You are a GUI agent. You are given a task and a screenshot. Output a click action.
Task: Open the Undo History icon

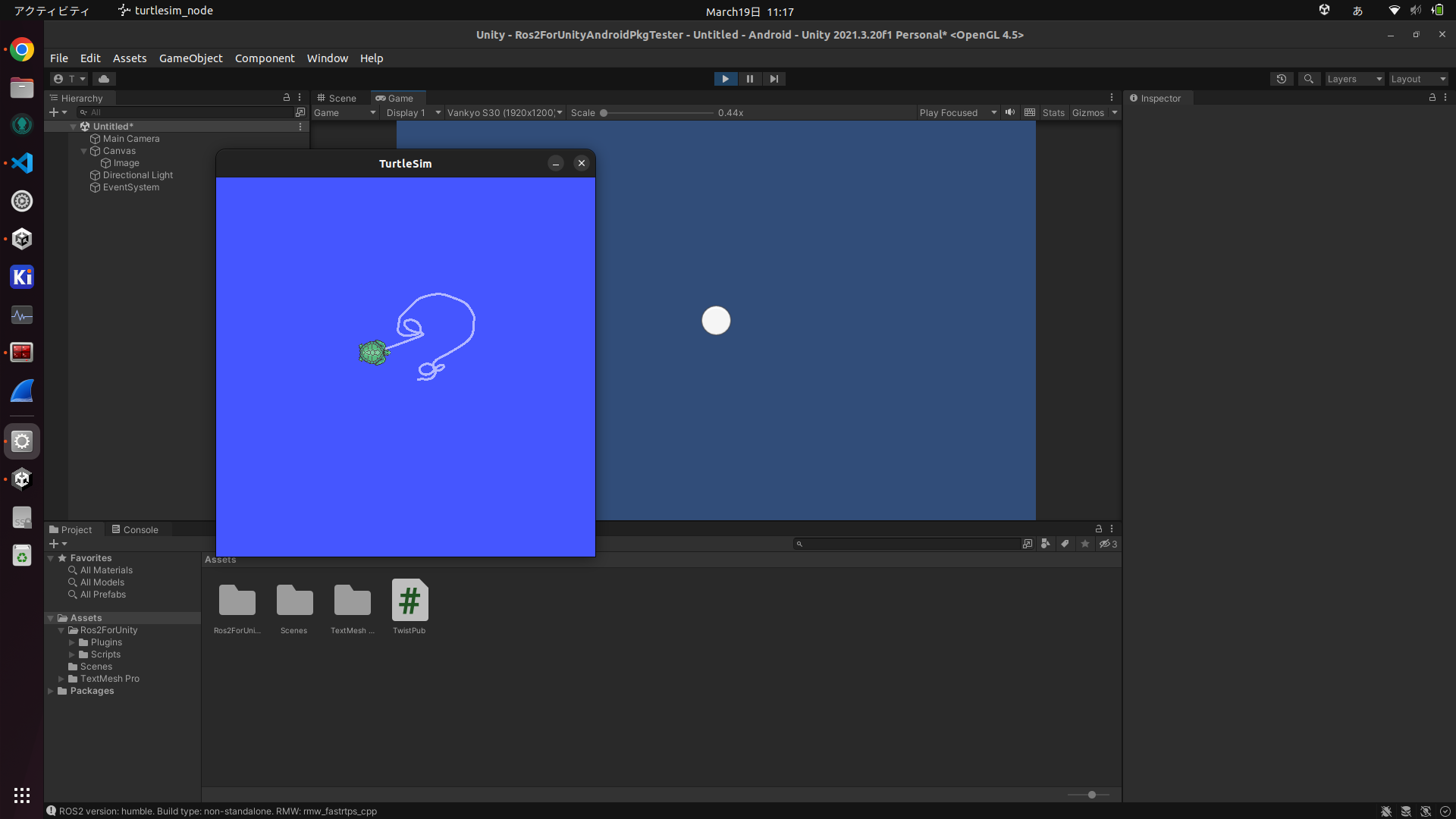pyautogui.click(x=1282, y=79)
